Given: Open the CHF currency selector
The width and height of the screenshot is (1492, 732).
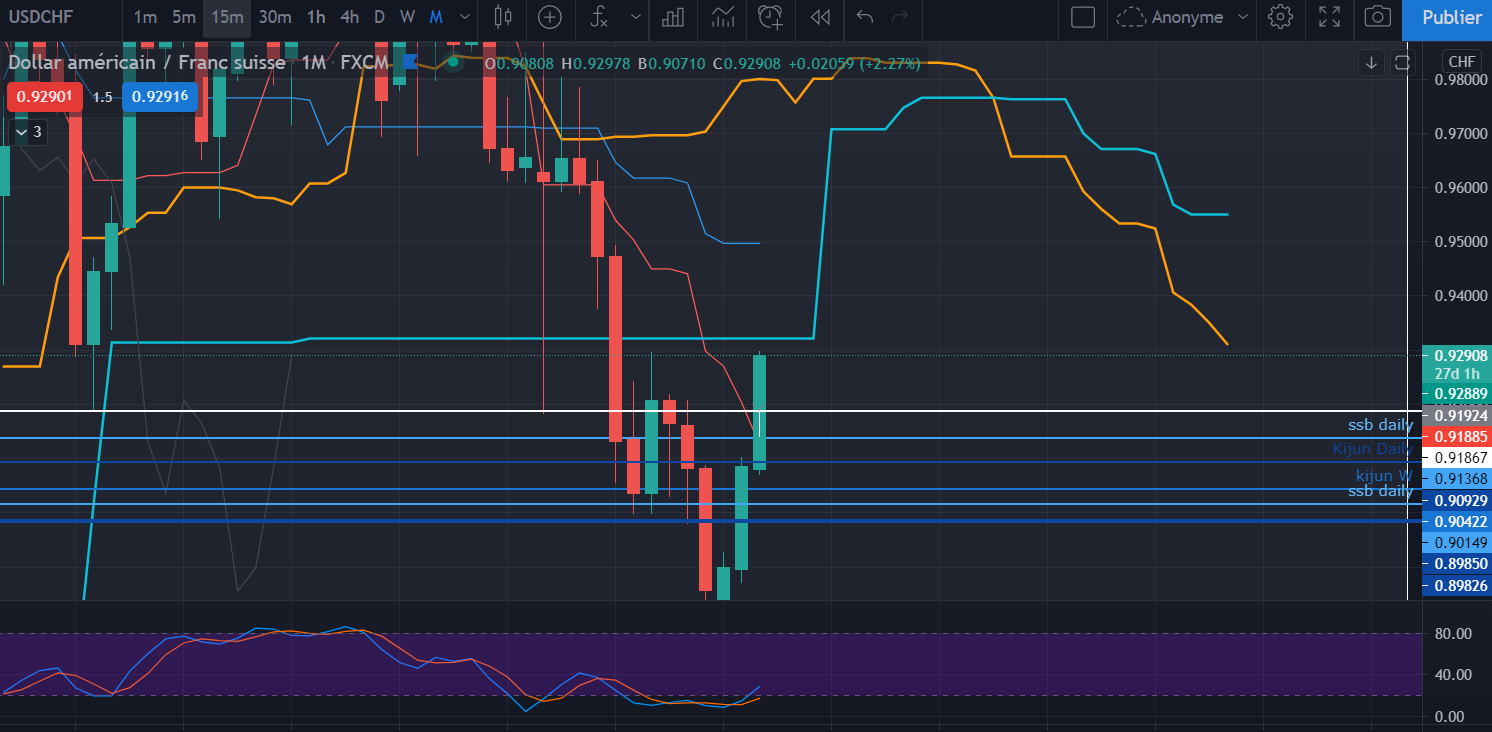Looking at the screenshot, I should pyautogui.click(x=1461, y=62).
